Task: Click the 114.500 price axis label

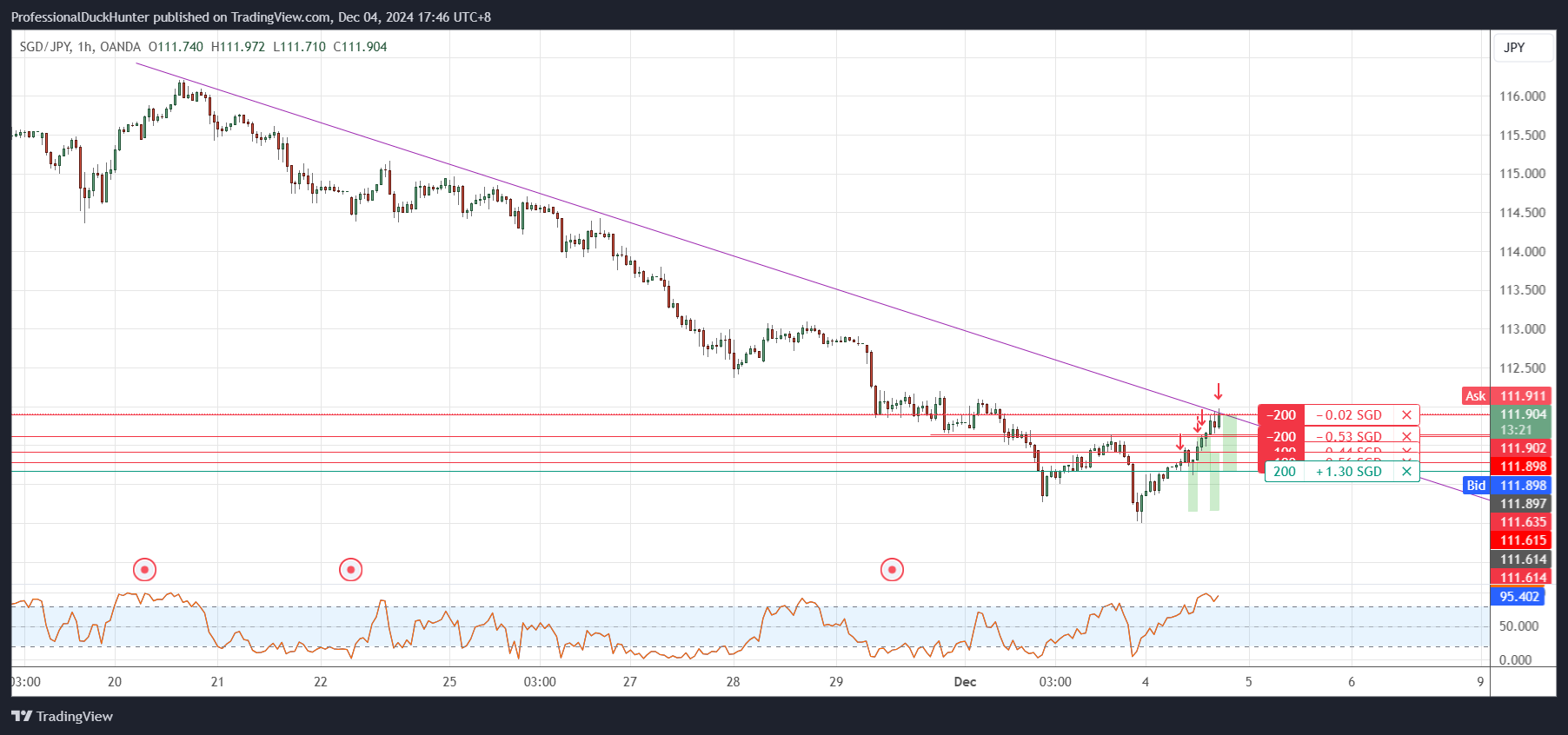Action: pyautogui.click(x=1522, y=213)
